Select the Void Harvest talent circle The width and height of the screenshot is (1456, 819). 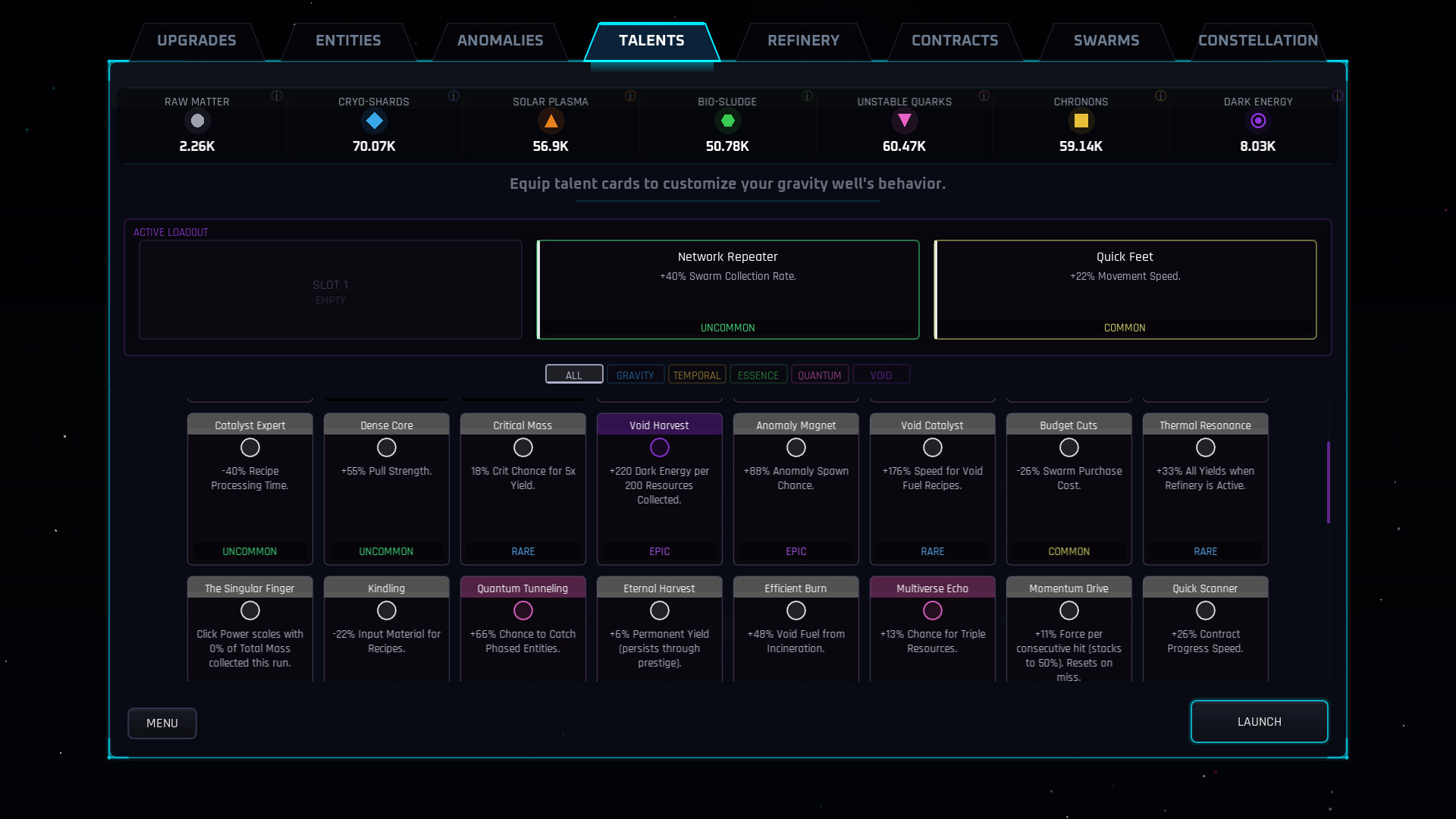pos(659,447)
